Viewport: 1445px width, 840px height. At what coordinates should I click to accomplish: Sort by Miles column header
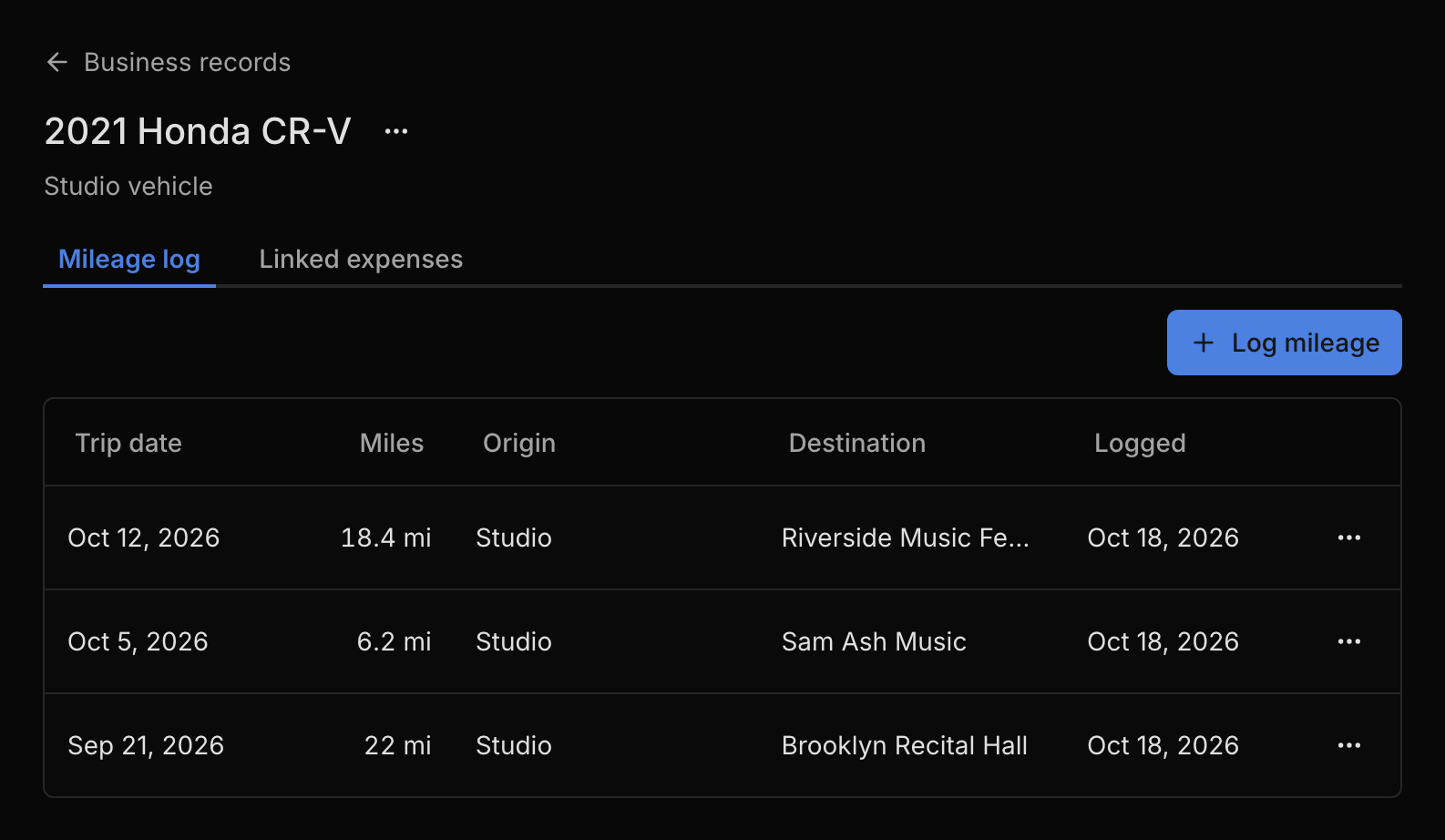tap(392, 443)
